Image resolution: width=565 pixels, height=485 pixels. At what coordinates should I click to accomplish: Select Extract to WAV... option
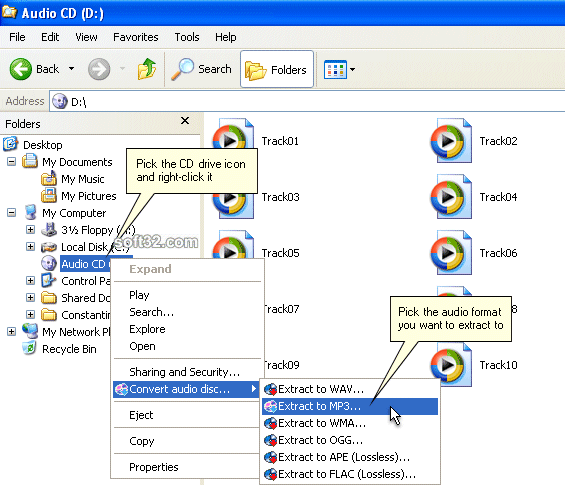click(350, 389)
